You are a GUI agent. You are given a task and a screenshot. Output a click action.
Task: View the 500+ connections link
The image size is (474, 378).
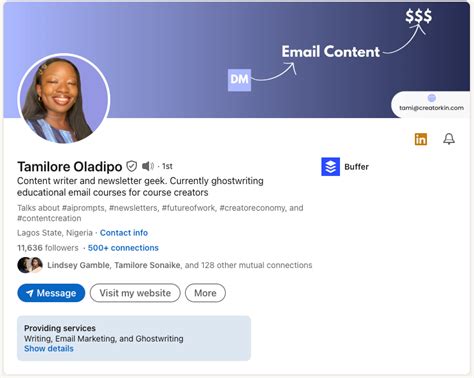[x=123, y=248]
